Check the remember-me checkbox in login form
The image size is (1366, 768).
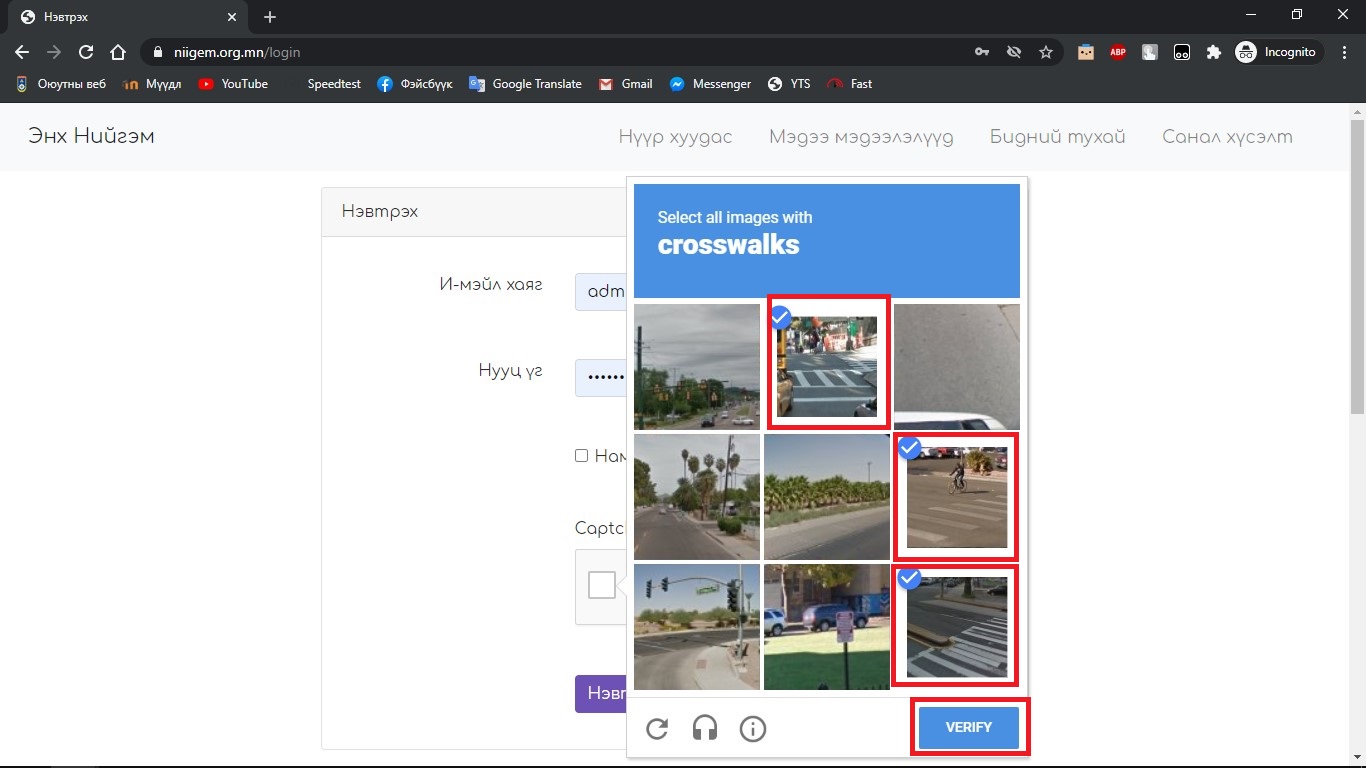pos(581,456)
